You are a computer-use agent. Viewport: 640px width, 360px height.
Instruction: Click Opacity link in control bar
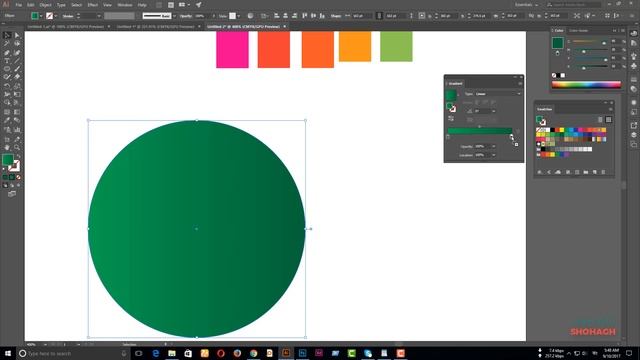pos(186,16)
